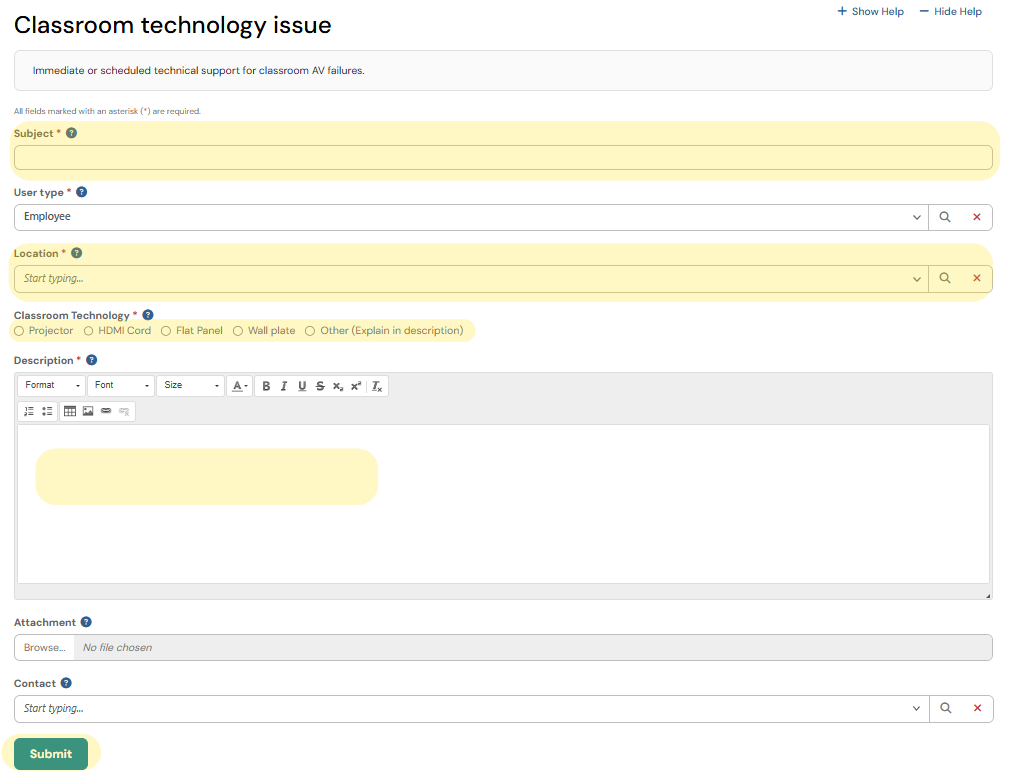The width and height of the screenshot is (1011, 781).
Task: Click the User type help icon
Action: (x=81, y=192)
